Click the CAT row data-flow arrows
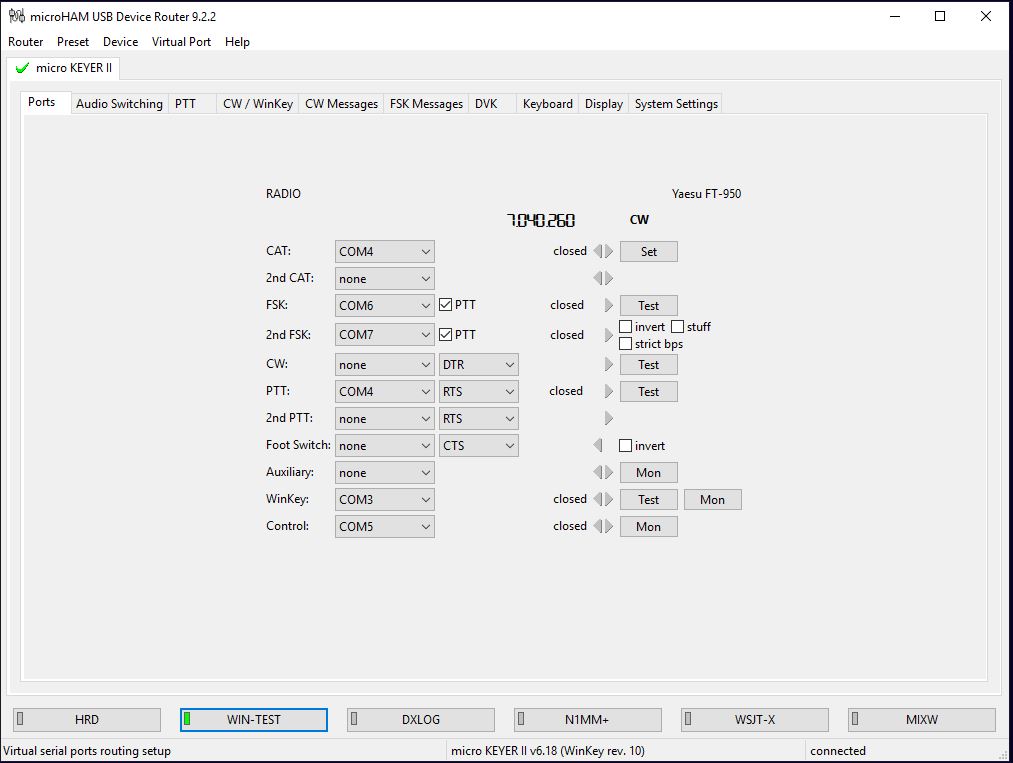 tap(603, 251)
